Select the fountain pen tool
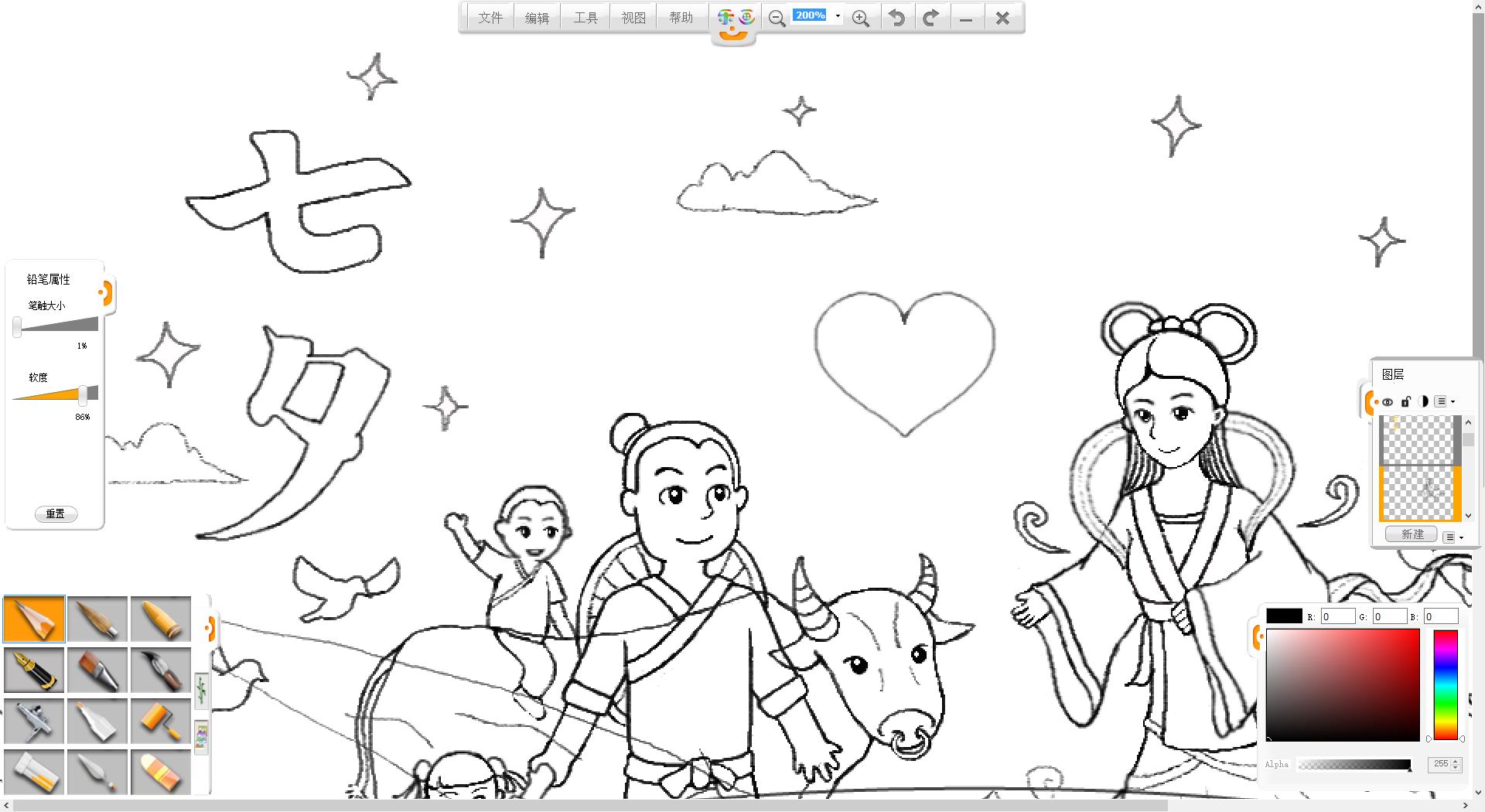The image size is (1485, 812). click(34, 670)
